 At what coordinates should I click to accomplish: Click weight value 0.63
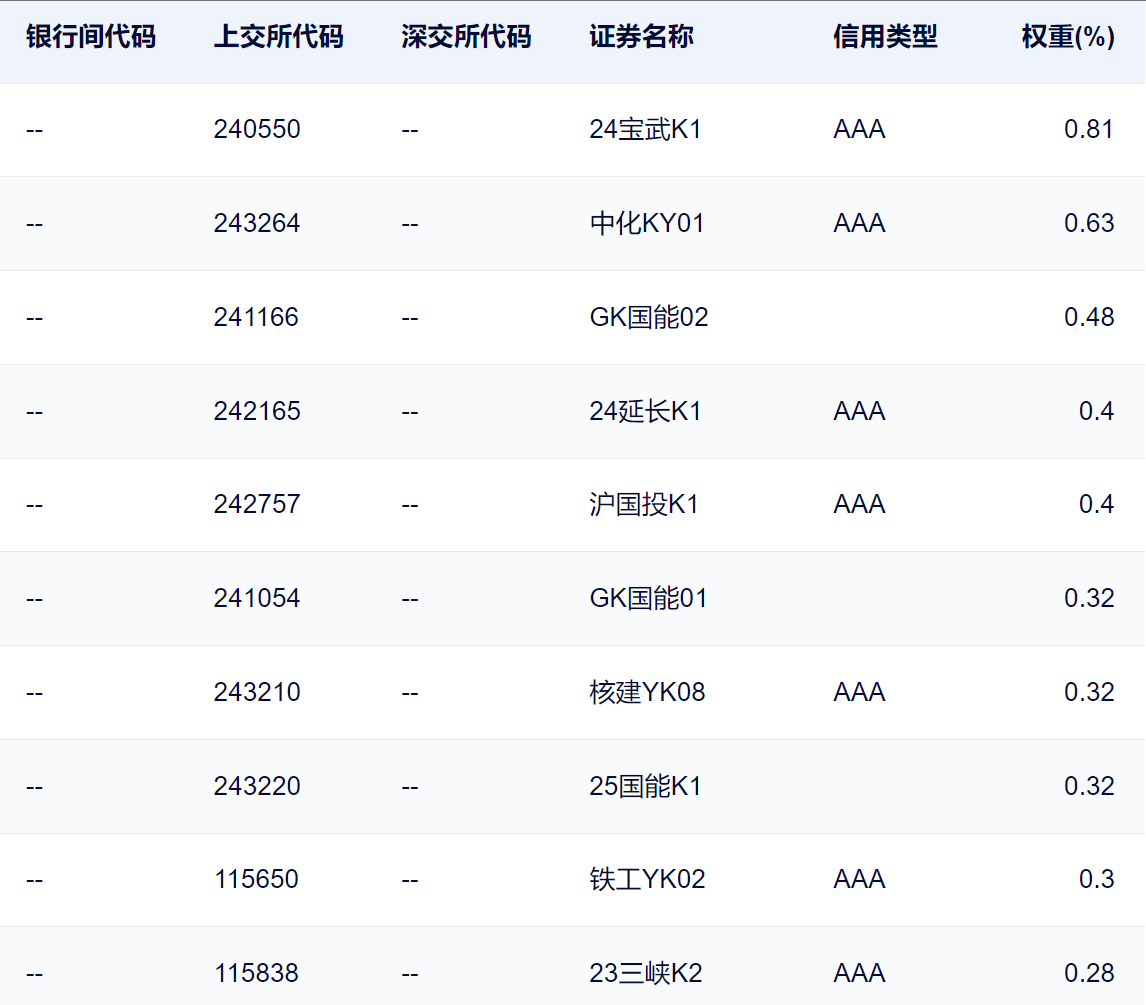pyautogui.click(x=1089, y=223)
